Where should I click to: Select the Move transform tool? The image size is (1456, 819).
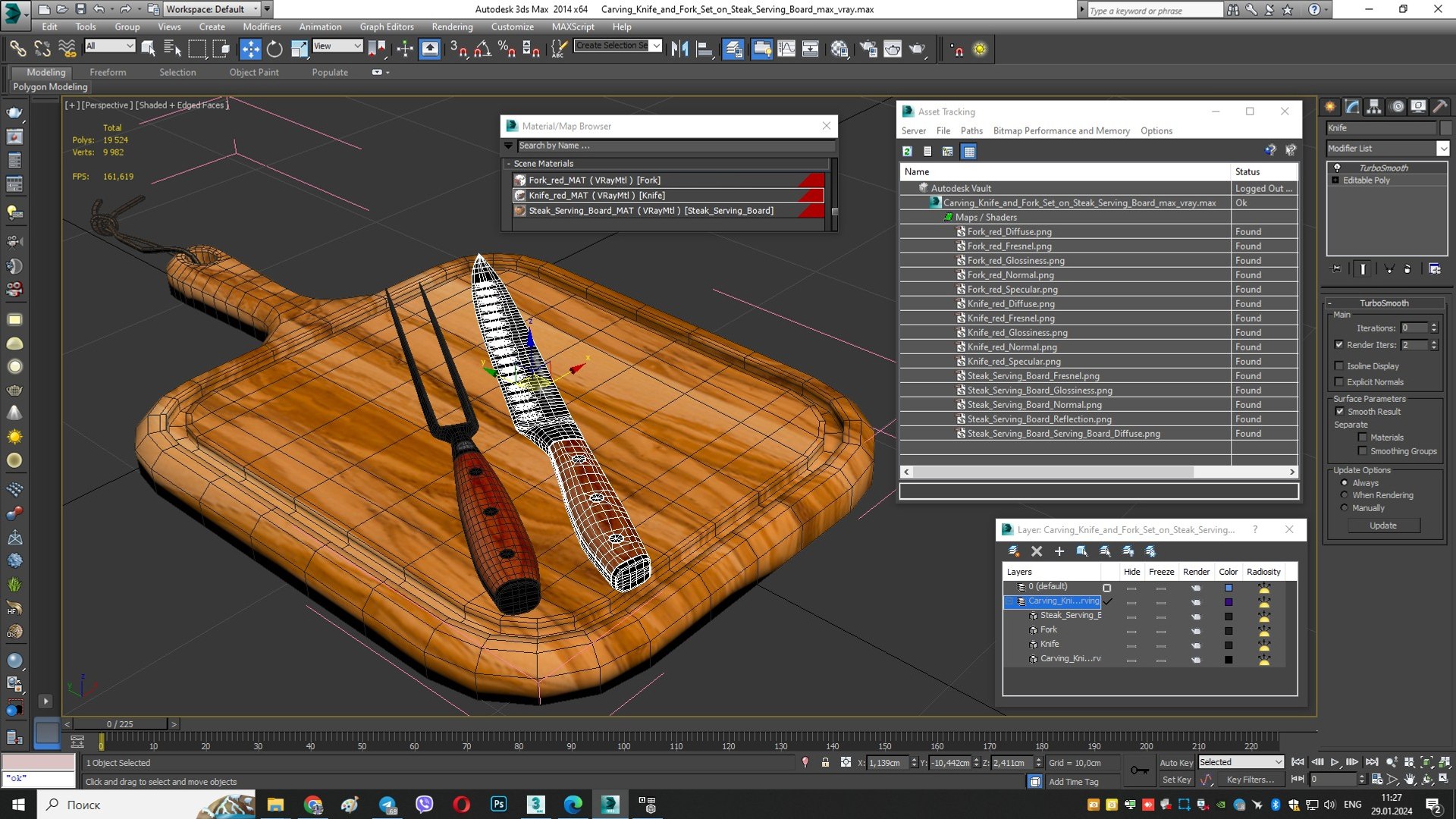(249, 49)
